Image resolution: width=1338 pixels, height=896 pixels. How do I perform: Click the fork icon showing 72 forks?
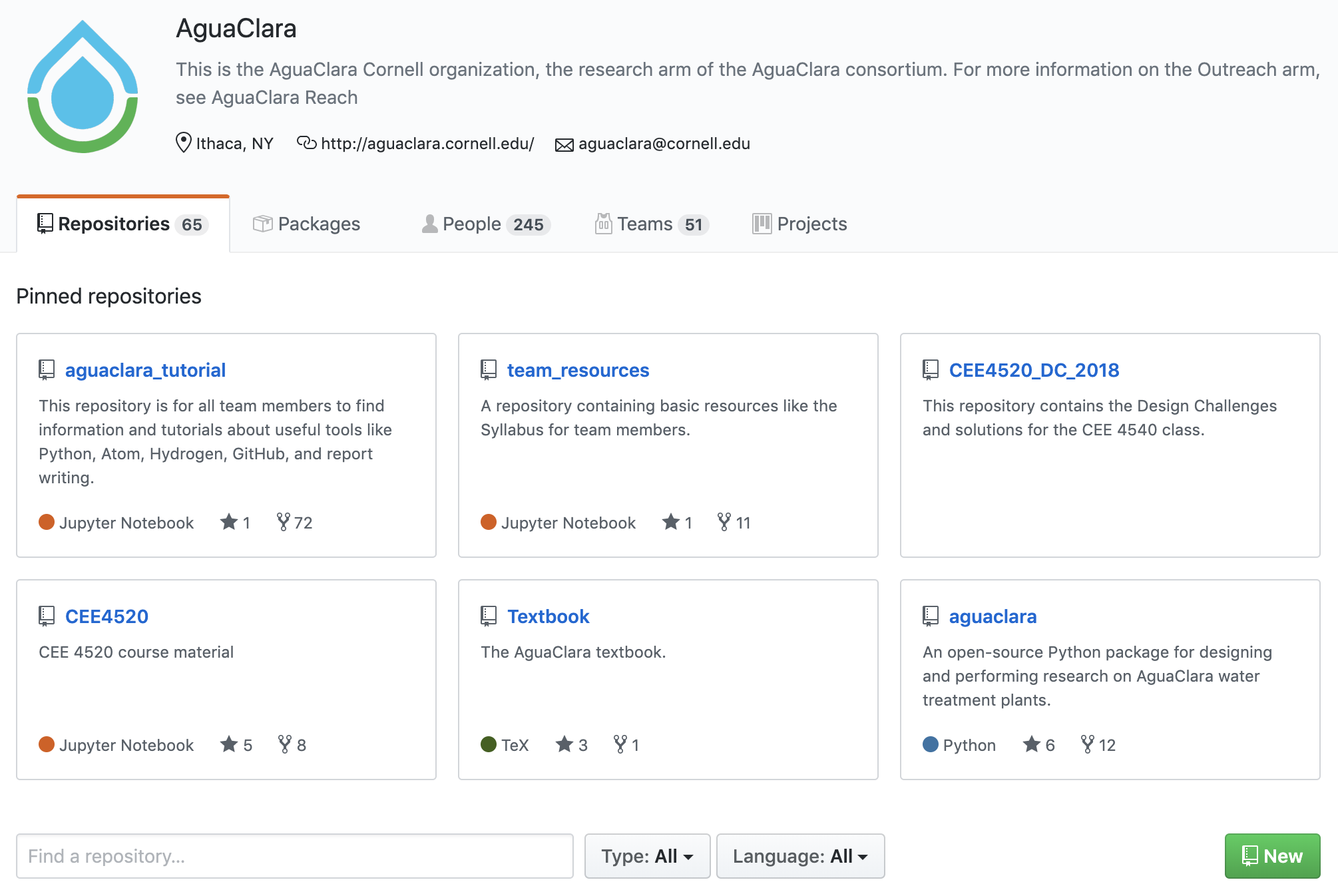coord(283,522)
